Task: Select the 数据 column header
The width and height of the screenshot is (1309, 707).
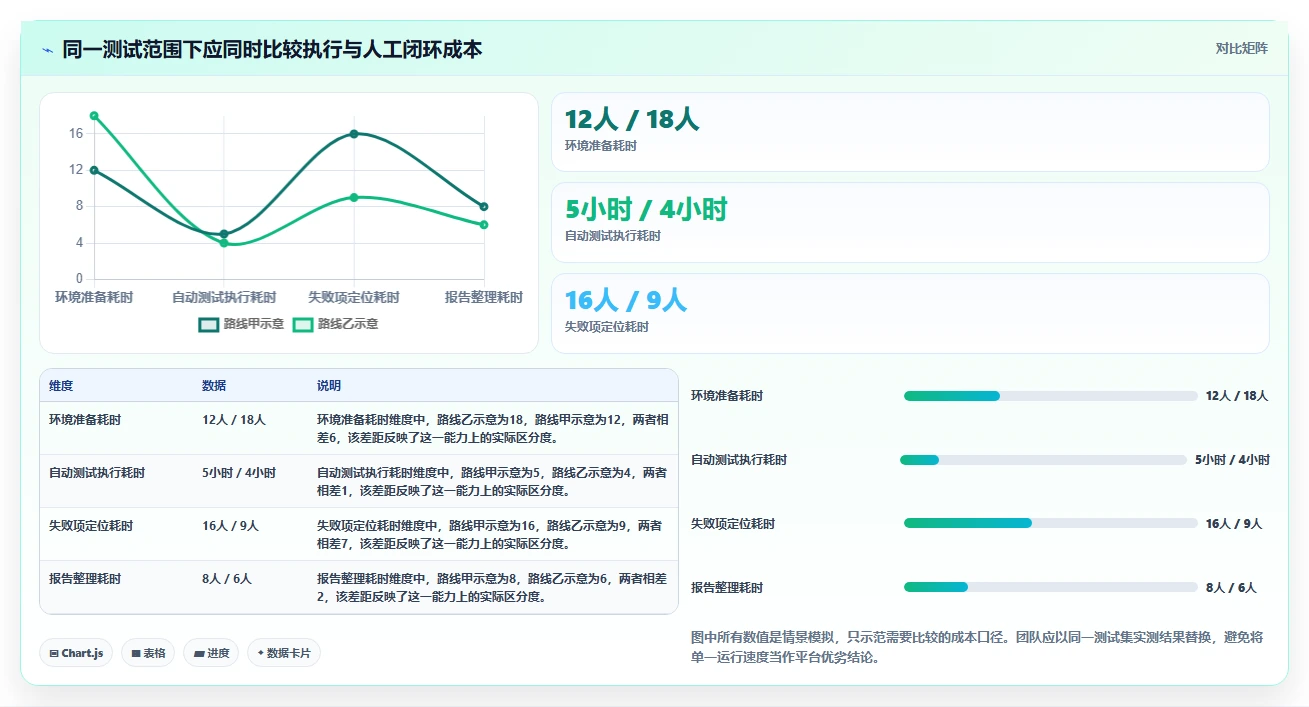Action: click(214, 386)
